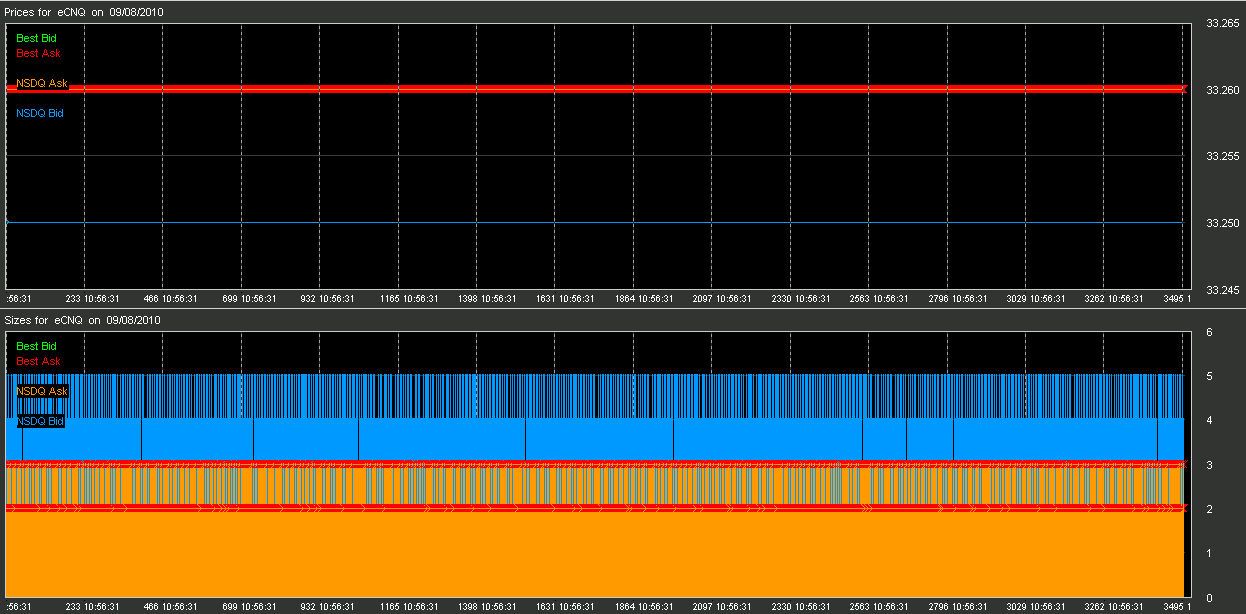
Task: Click Best Bid legend in Sizes chart
Action: click(x=36, y=346)
